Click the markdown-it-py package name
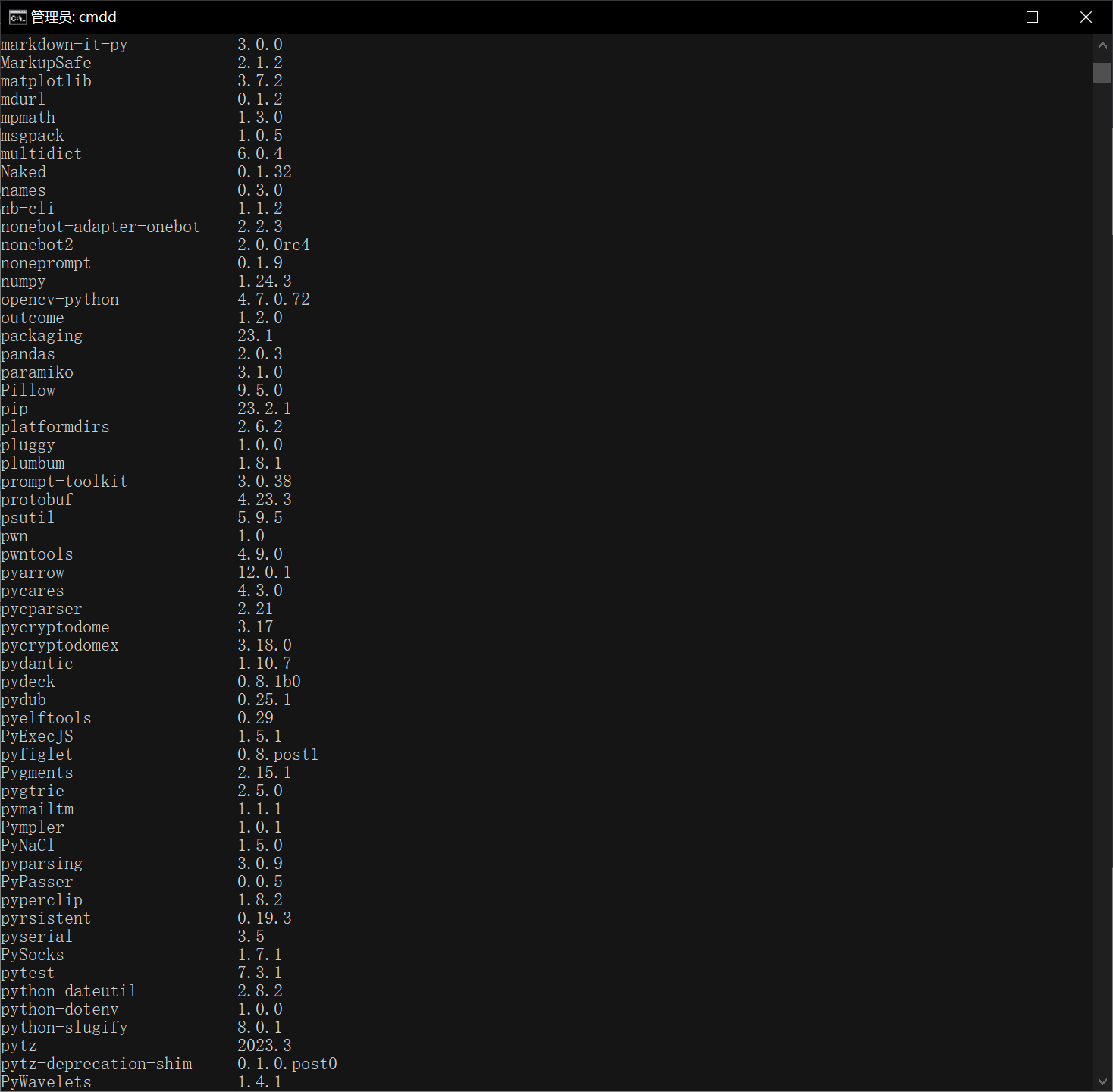The width and height of the screenshot is (1113, 1092). pos(64,45)
